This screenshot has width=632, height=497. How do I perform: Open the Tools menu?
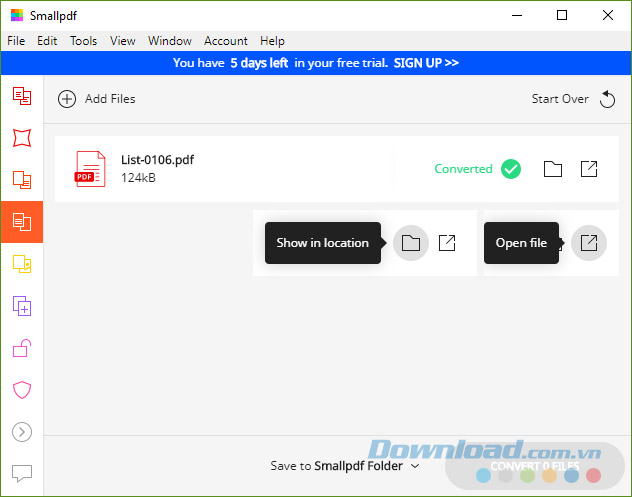[83, 41]
